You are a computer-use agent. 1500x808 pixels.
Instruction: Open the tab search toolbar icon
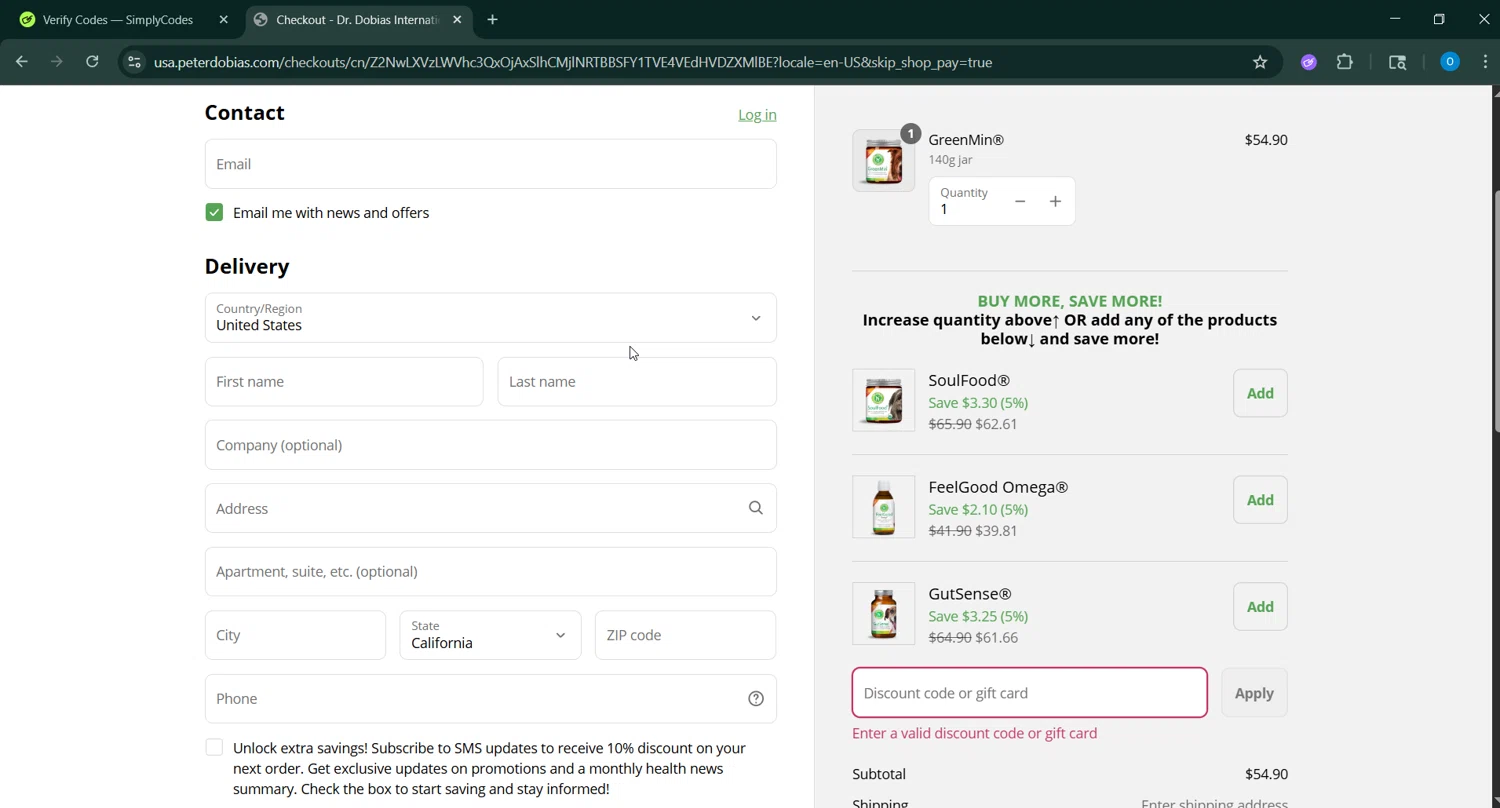(x=1398, y=62)
